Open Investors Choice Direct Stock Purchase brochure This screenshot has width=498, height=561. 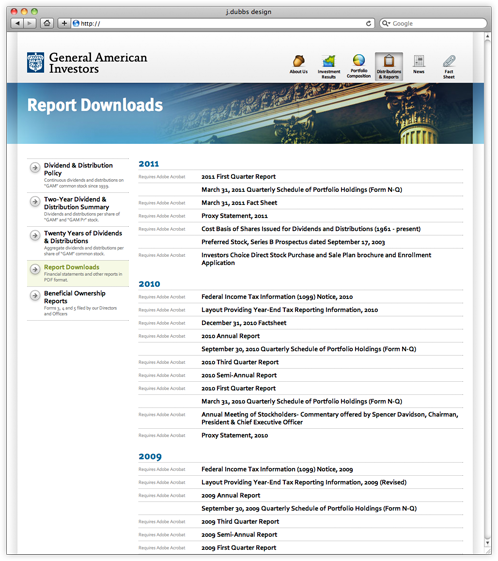point(316,259)
